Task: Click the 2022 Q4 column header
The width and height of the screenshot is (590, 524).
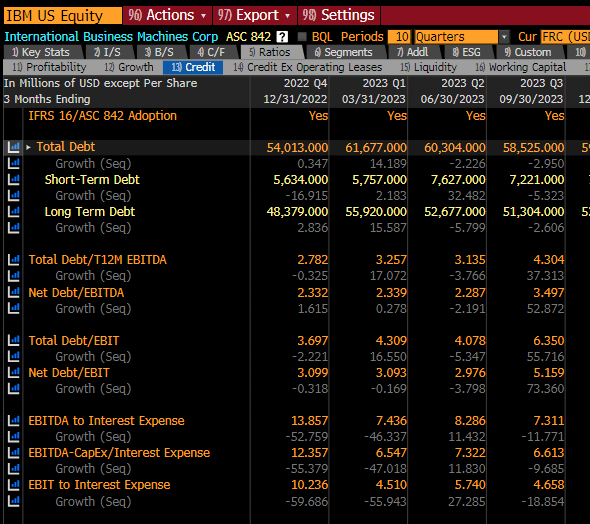Action: pos(305,83)
